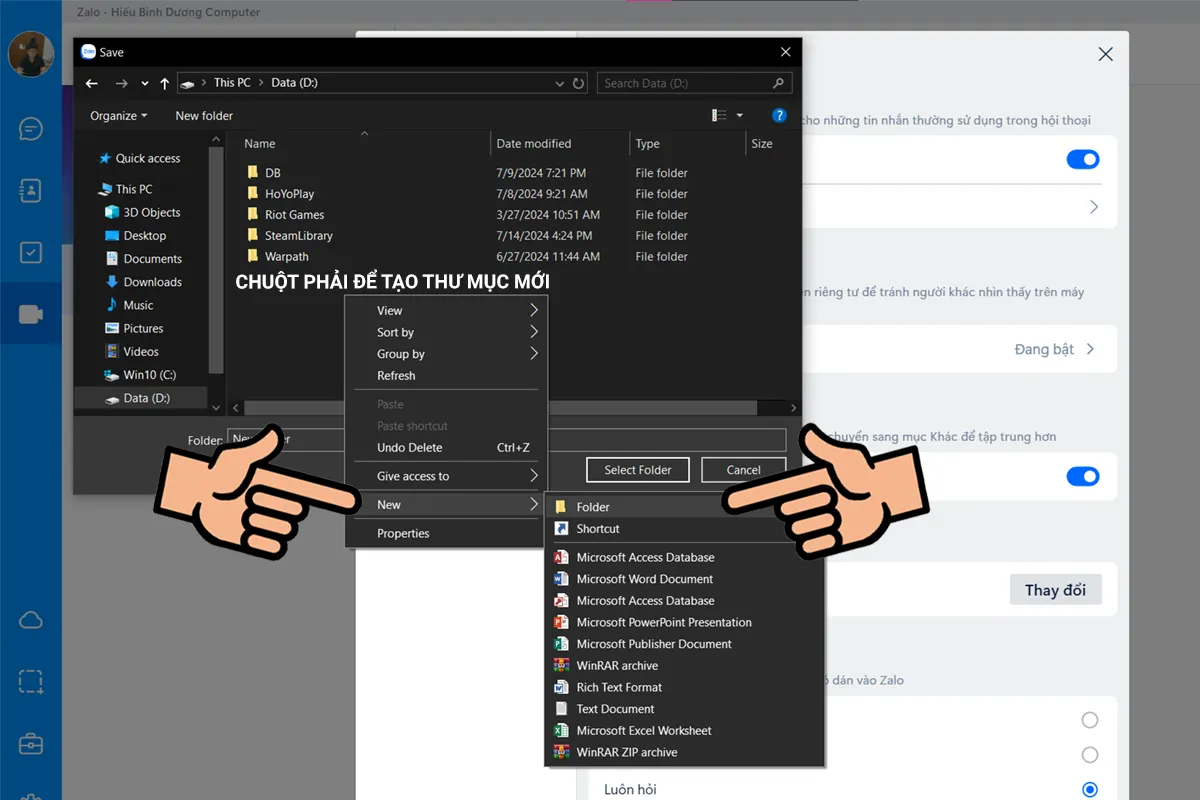The height and width of the screenshot is (800, 1200).
Task: Click the Thay đổi button
Action: [x=1055, y=590]
